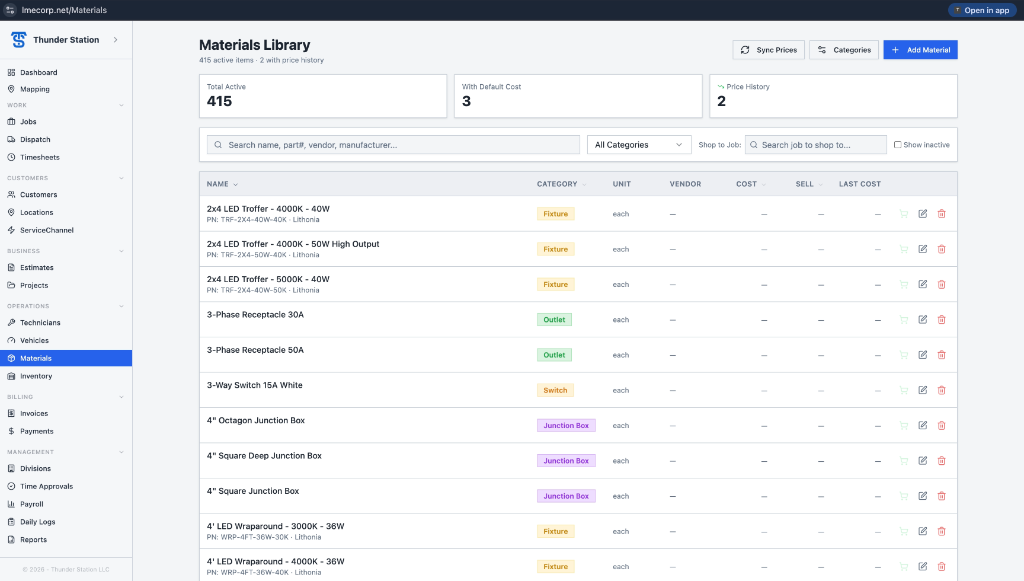Viewport: 1024px width, 581px height.
Task: Collapse the MANAGEMENT sidebar section
Action: 121,452
